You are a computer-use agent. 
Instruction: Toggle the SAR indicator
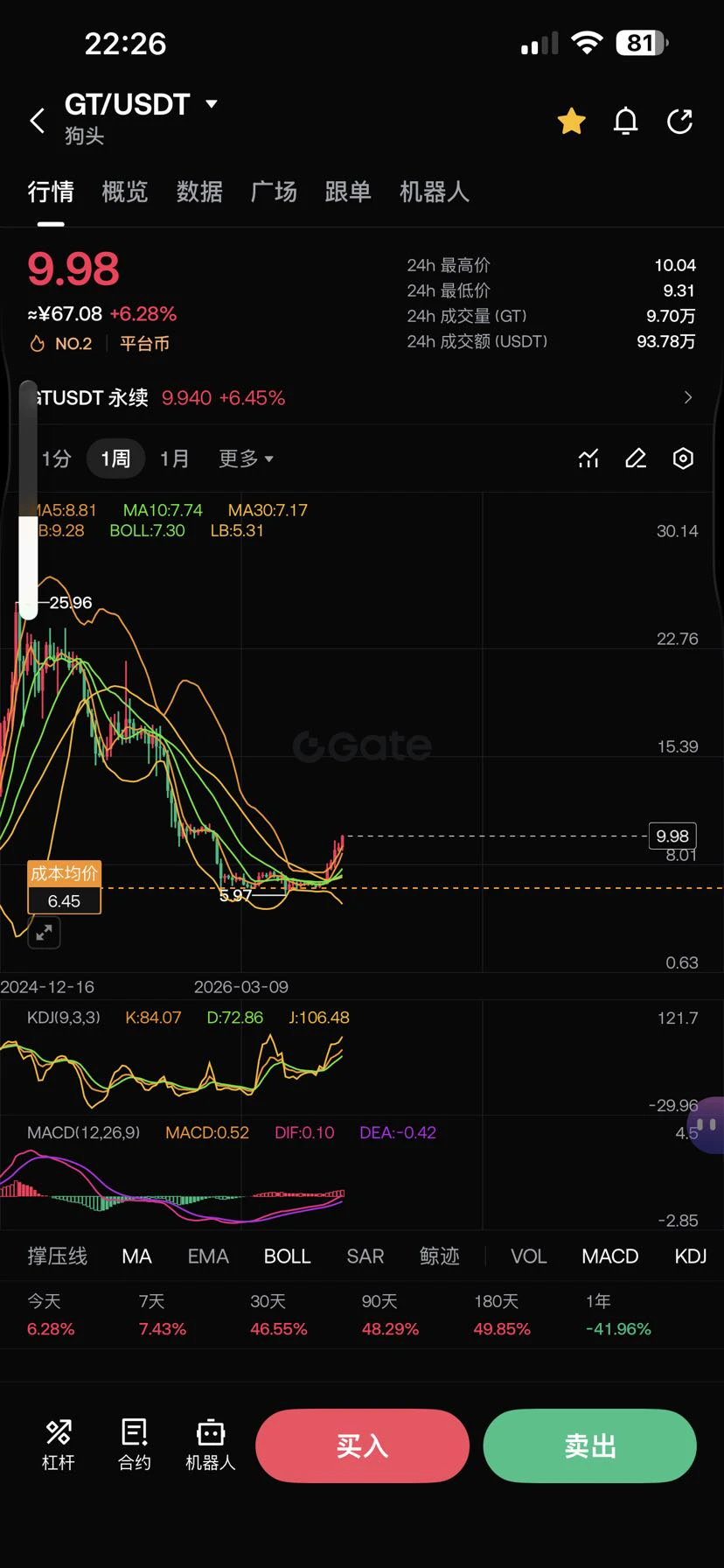(x=365, y=1256)
